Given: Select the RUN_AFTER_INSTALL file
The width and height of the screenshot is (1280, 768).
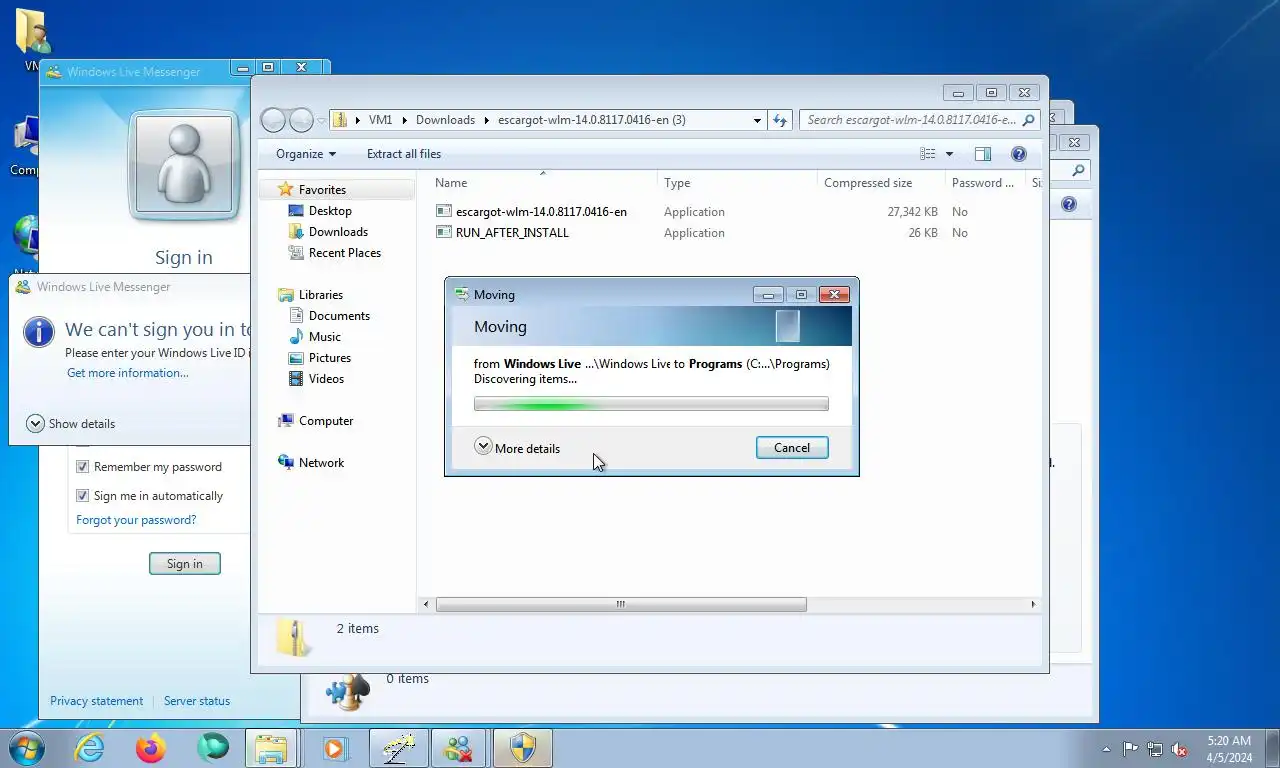Looking at the screenshot, I should (512, 233).
